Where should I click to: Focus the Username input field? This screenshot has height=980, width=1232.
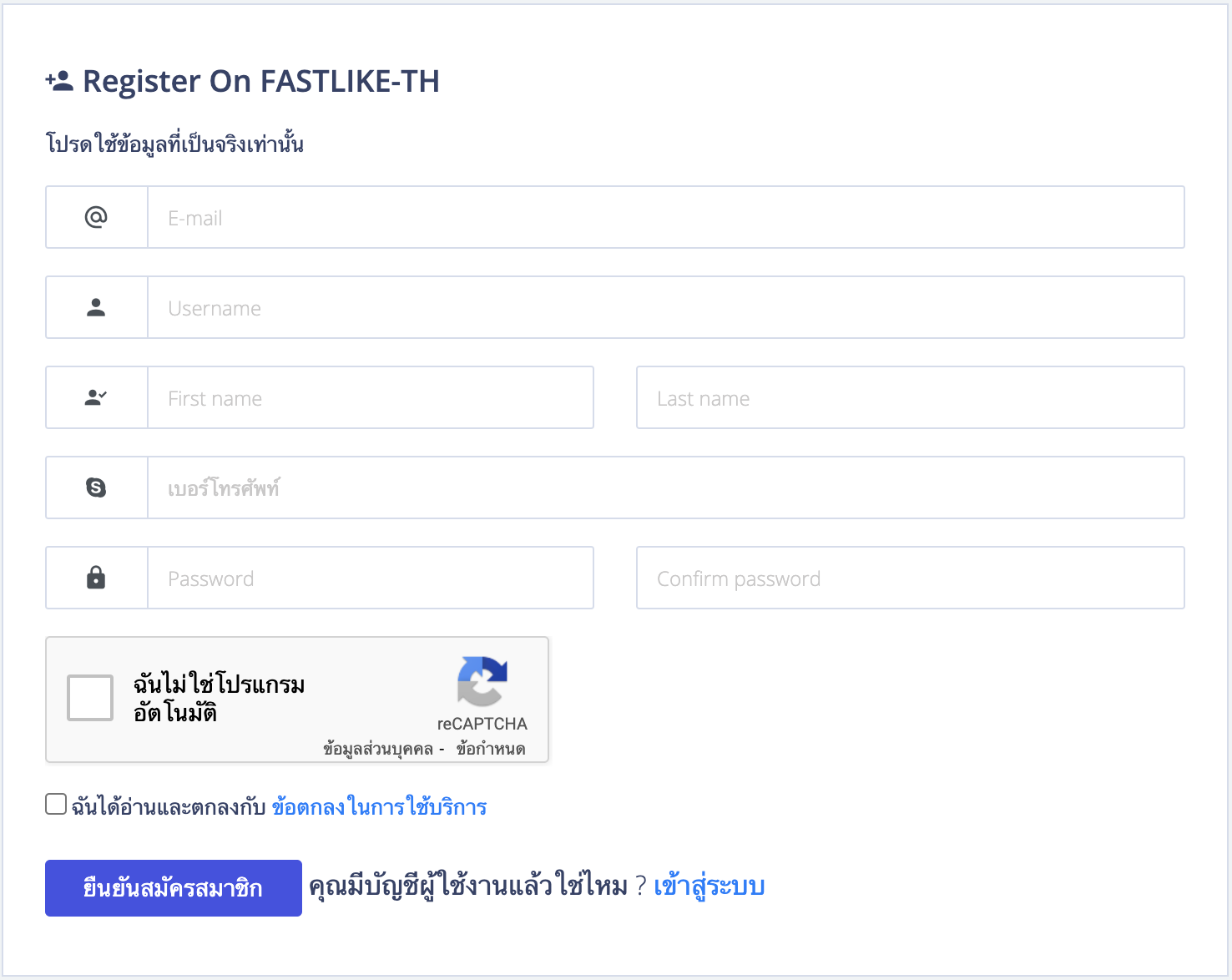666,307
